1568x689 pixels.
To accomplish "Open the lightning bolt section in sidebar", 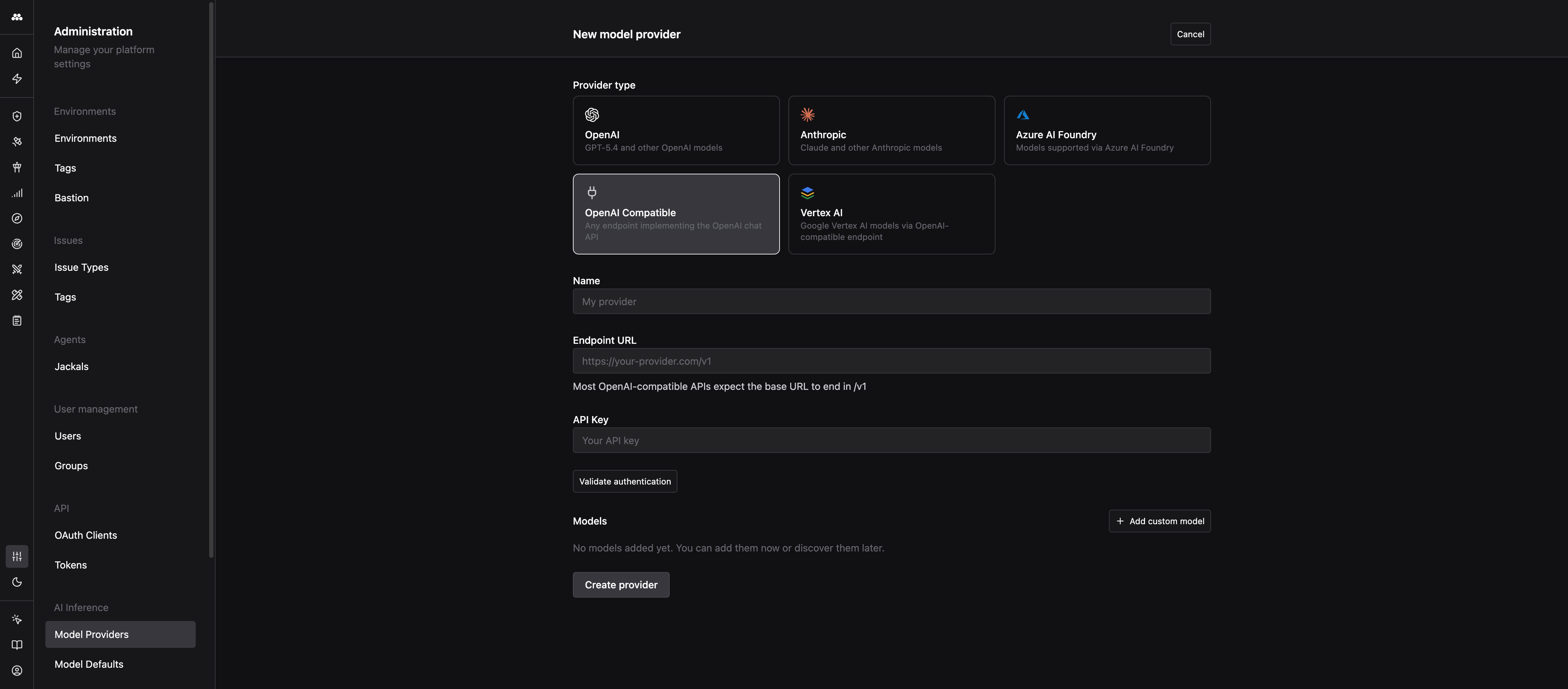I will tap(17, 79).
